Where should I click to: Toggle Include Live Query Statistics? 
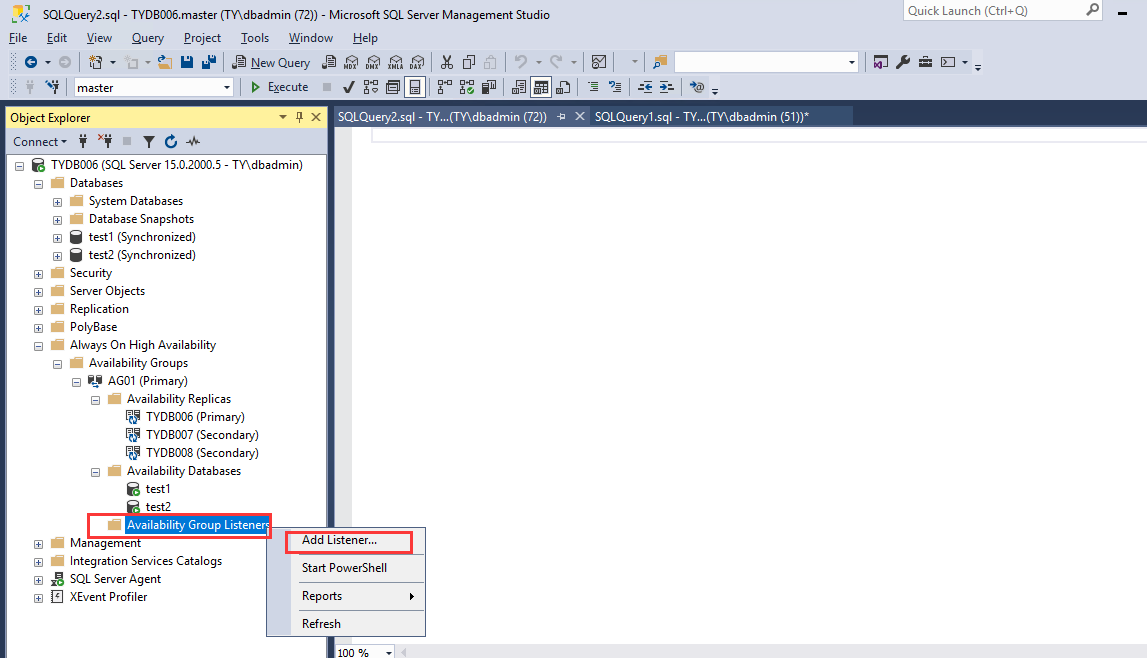click(x=467, y=88)
